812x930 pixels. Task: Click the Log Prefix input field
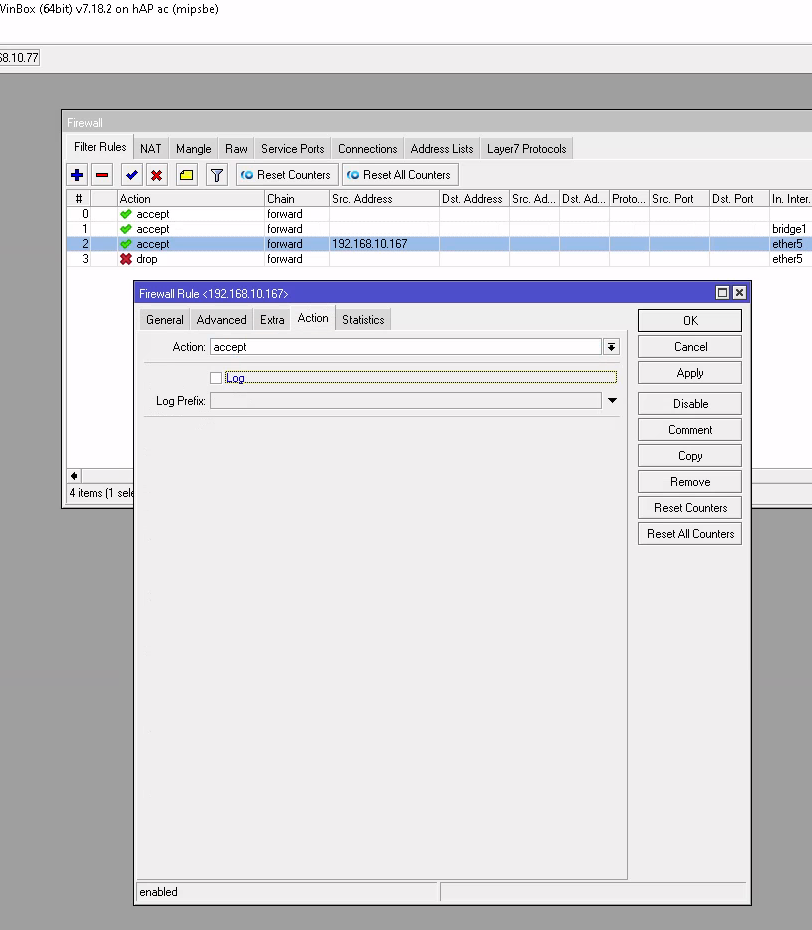[406, 401]
